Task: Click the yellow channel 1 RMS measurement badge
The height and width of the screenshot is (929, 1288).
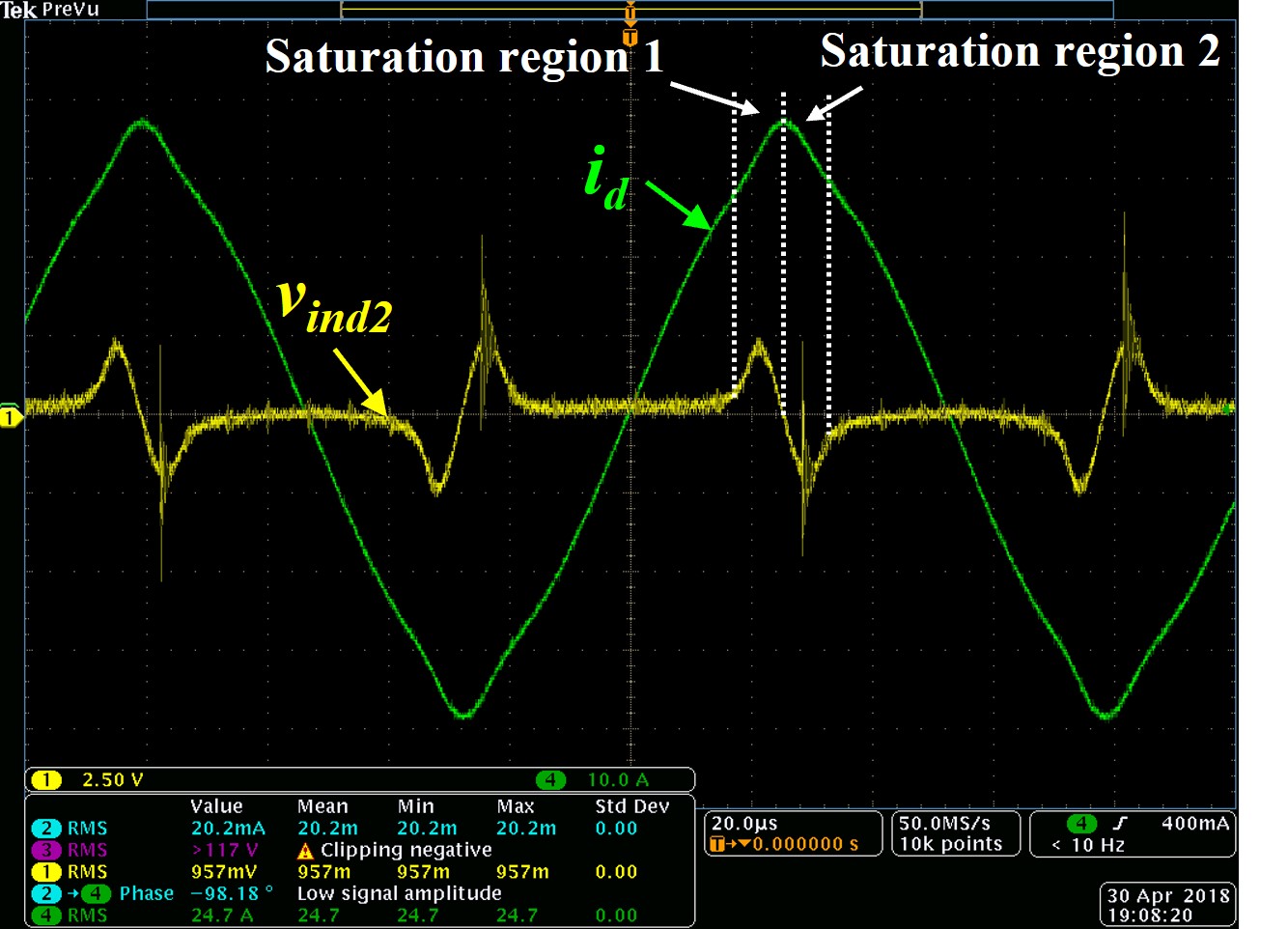Action: click(x=45, y=872)
